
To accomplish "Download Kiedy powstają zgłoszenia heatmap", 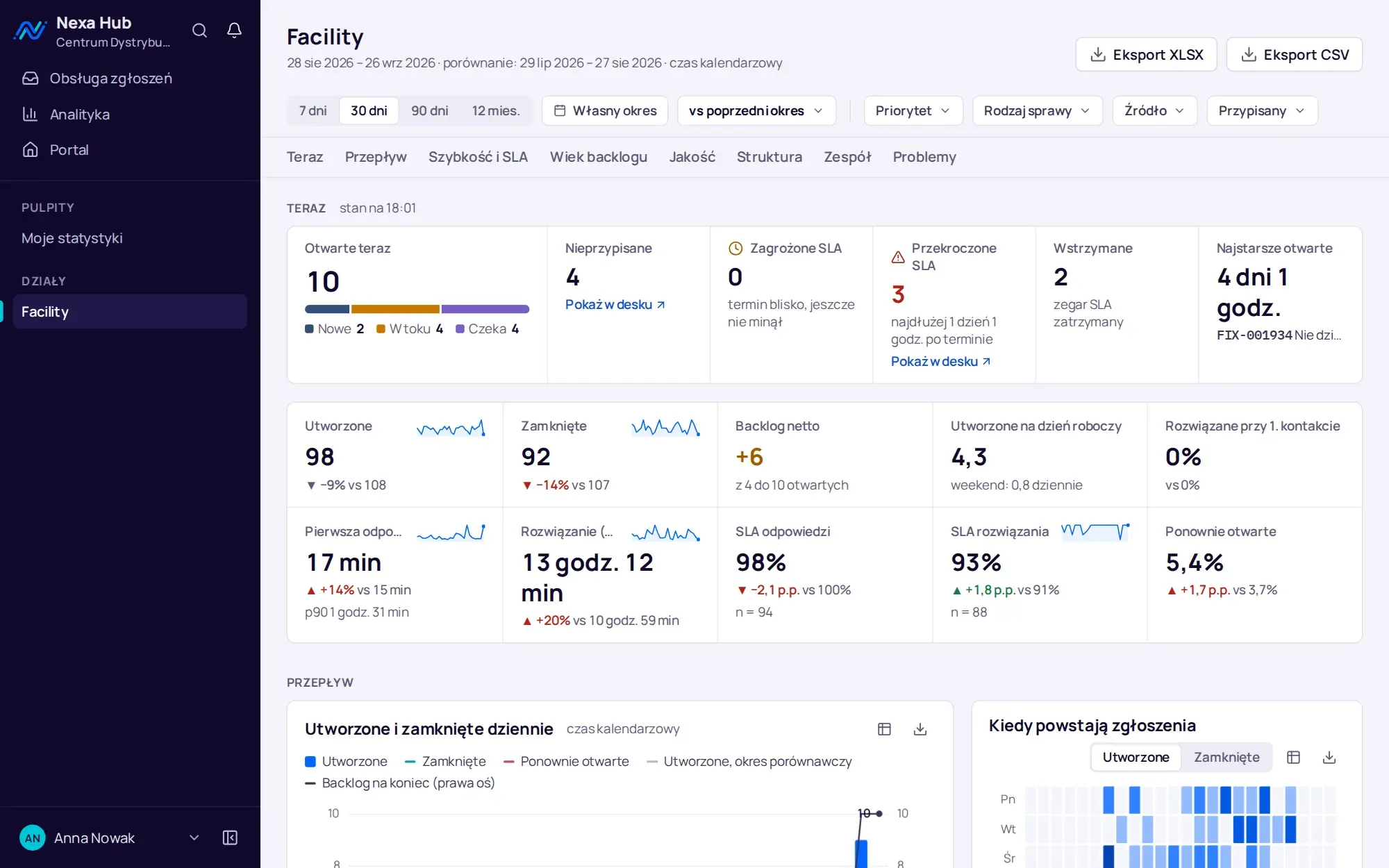I will pos(1329,757).
